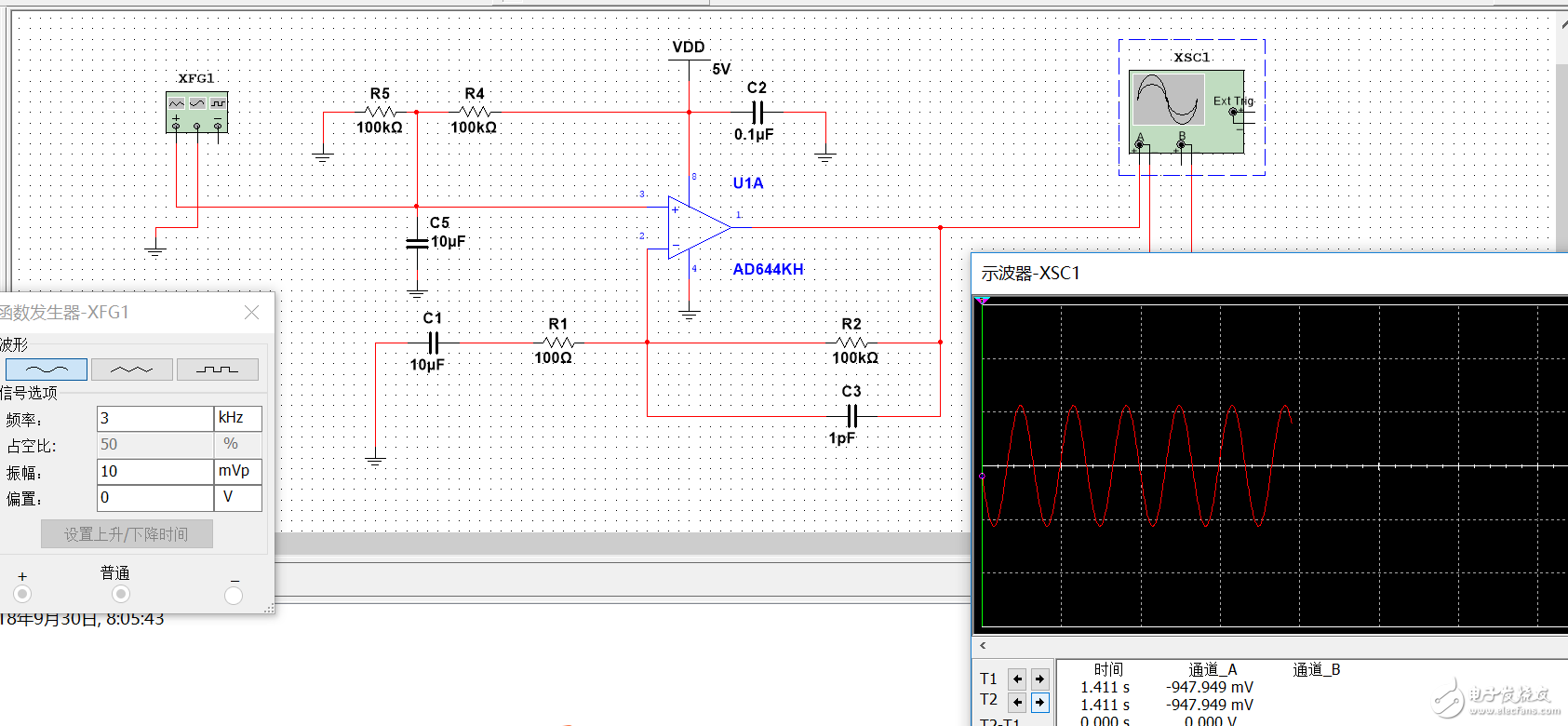1568x726 pixels.
Task: Click the offset value field showing 0
Action: coord(155,498)
